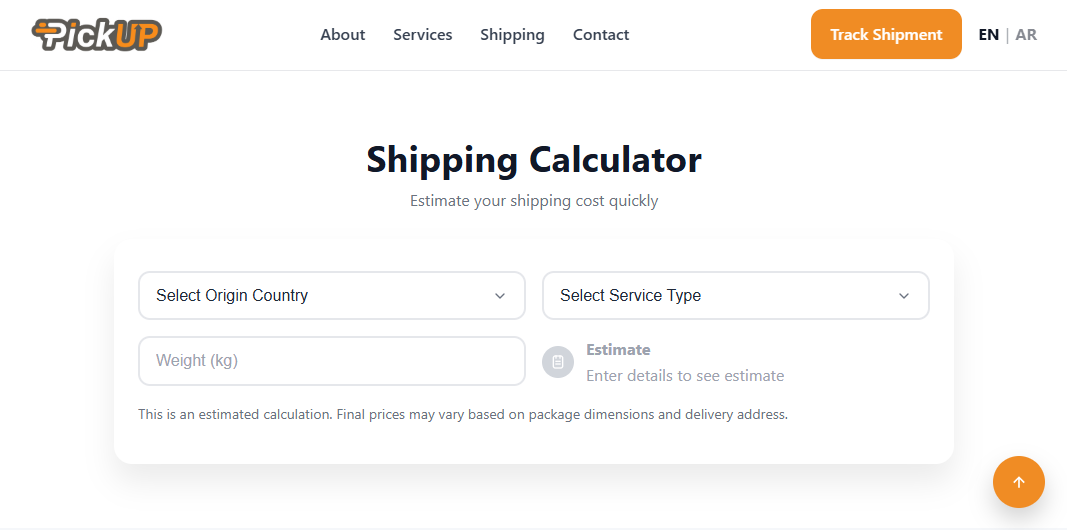Click the bold Estimate label
The height and width of the screenshot is (530, 1067).
pyautogui.click(x=618, y=350)
